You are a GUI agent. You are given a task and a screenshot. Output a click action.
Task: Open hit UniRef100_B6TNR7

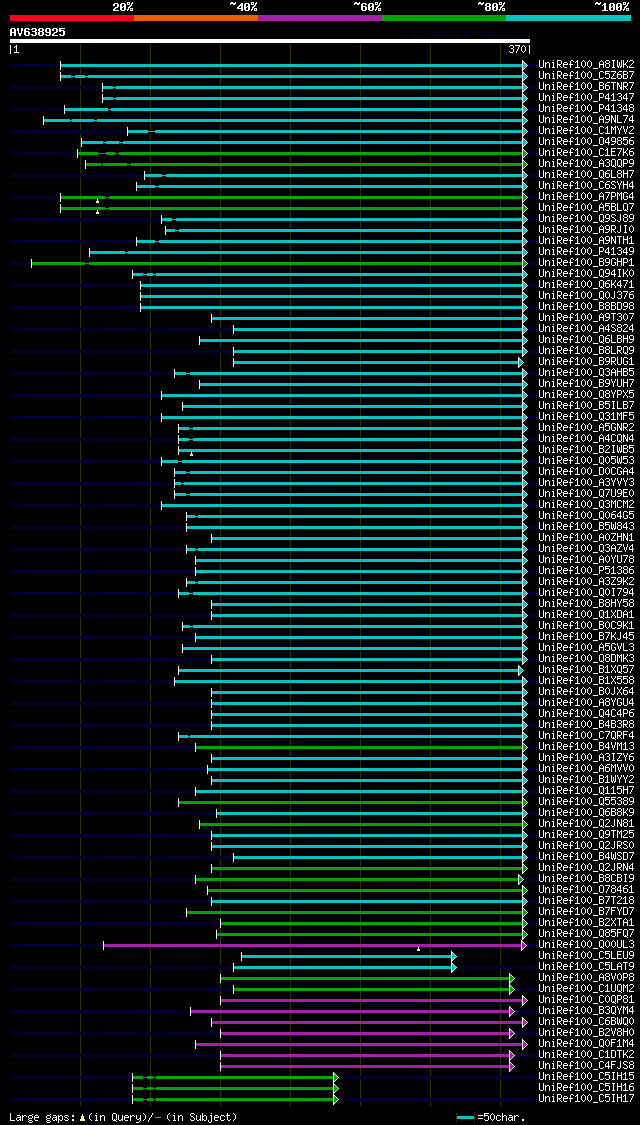(x=586, y=87)
